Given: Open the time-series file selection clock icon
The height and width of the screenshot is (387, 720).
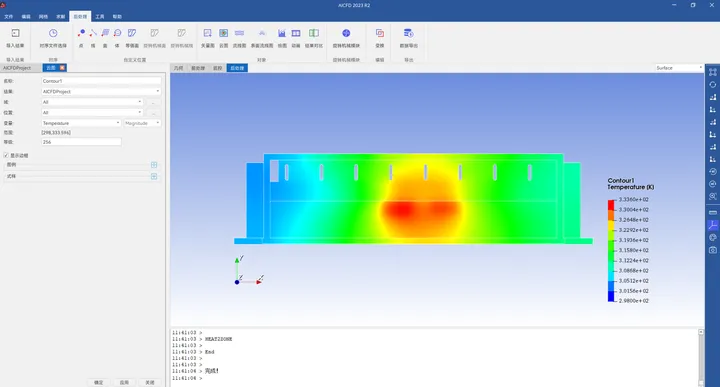Looking at the screenshot, I should pos(53,34).
